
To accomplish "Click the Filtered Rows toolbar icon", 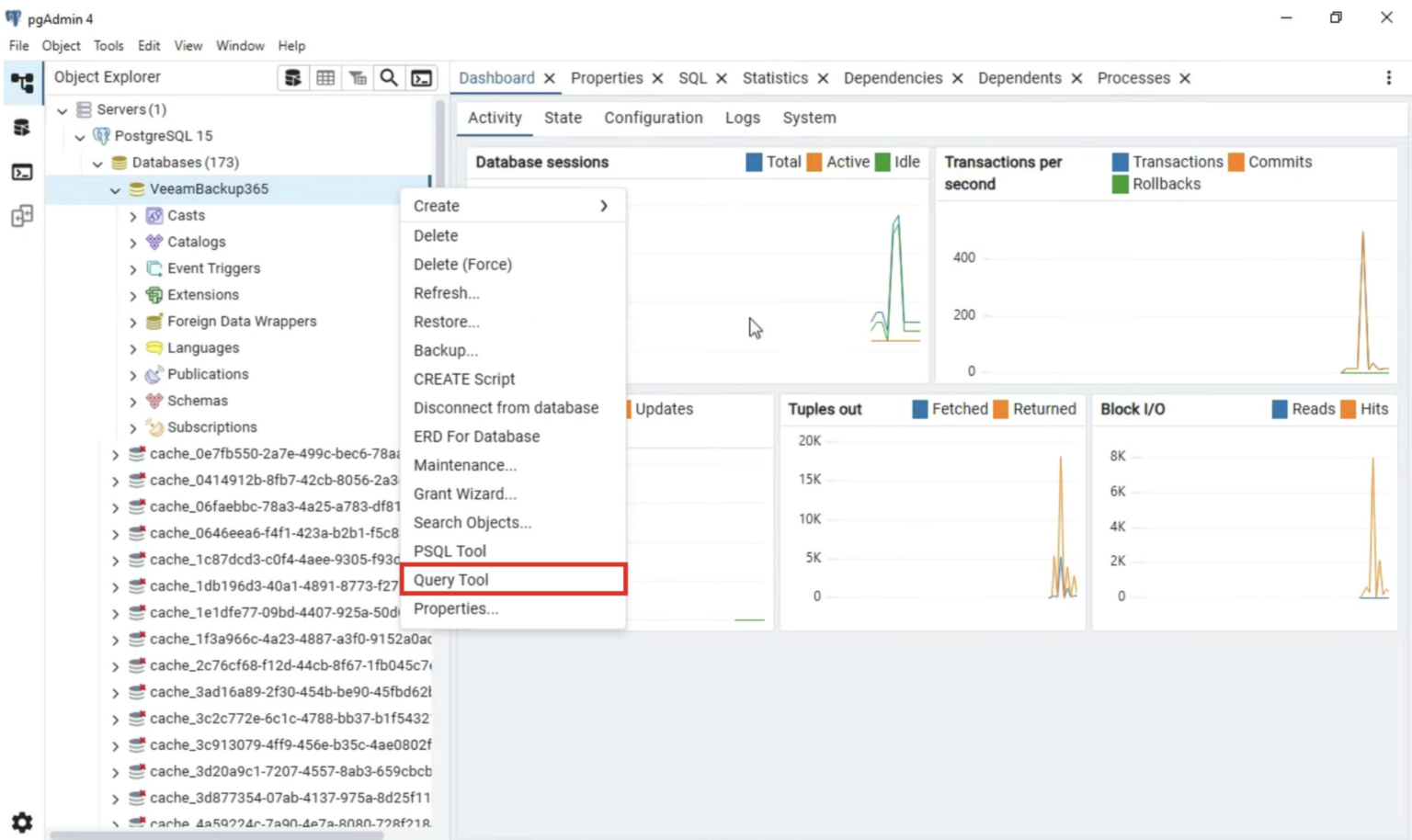I will (358, 78).
